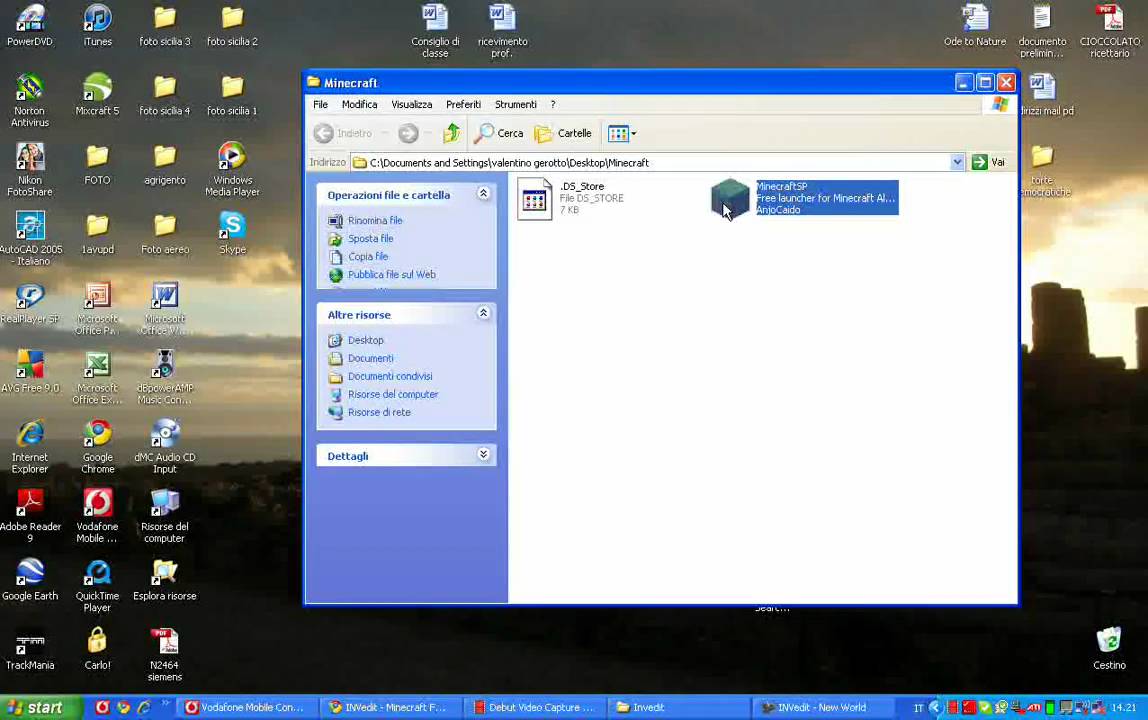Select the Consiglio di classe document
The width and height of the screenshot is (1148, 720).
435,30
